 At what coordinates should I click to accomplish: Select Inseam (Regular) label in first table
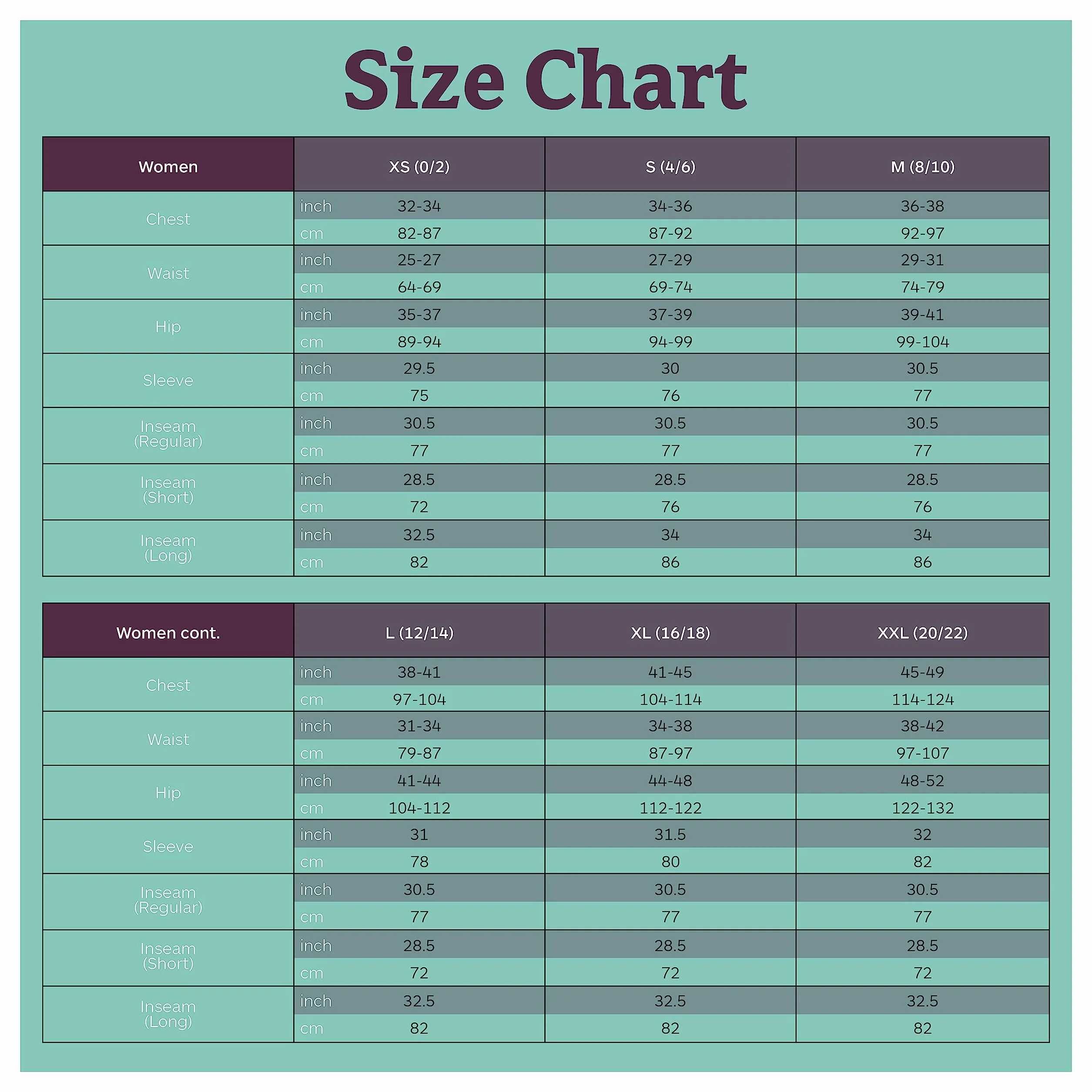point(168,433)
